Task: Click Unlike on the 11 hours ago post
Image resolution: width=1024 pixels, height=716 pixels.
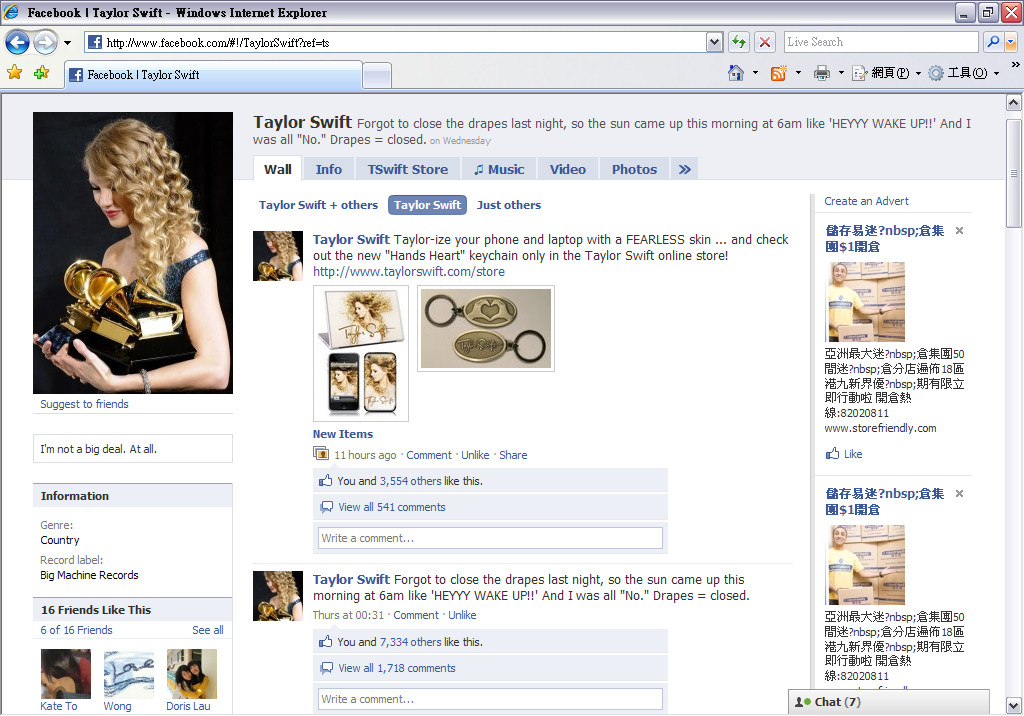Action: (475, 455)
